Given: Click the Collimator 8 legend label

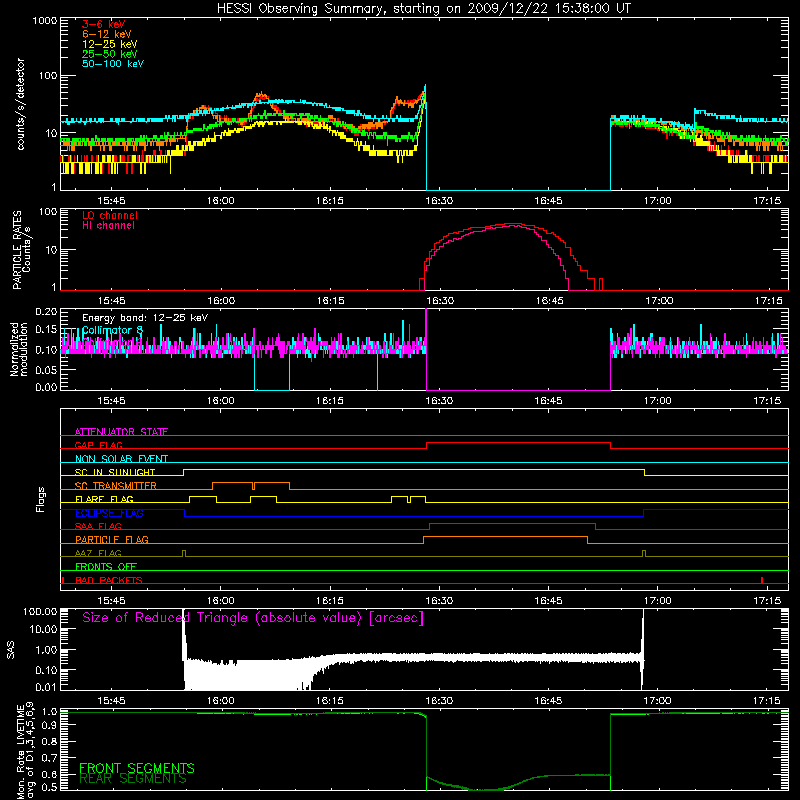Looking at the screenshot, I should [112, 330].
